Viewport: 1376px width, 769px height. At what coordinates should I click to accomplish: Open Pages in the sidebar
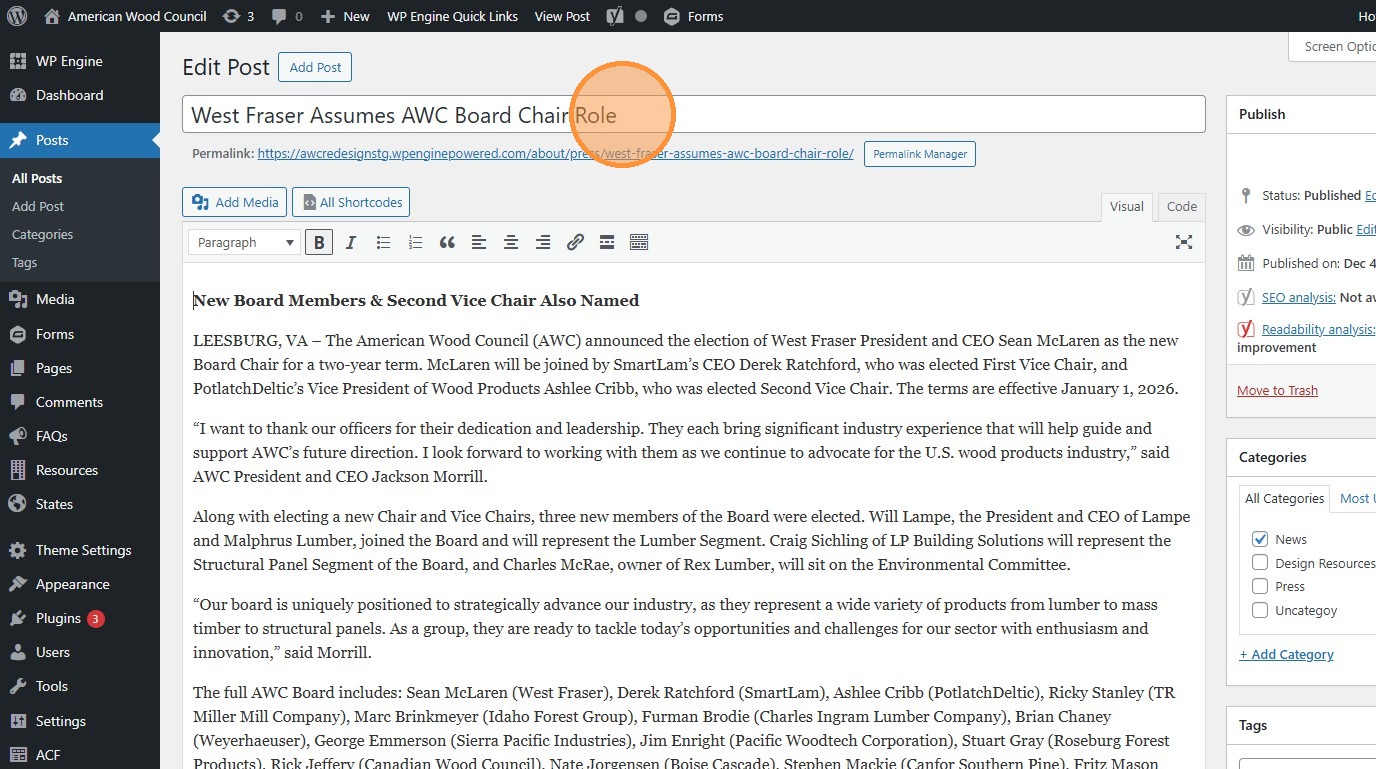pyautogui.click(x=80, y=368)
